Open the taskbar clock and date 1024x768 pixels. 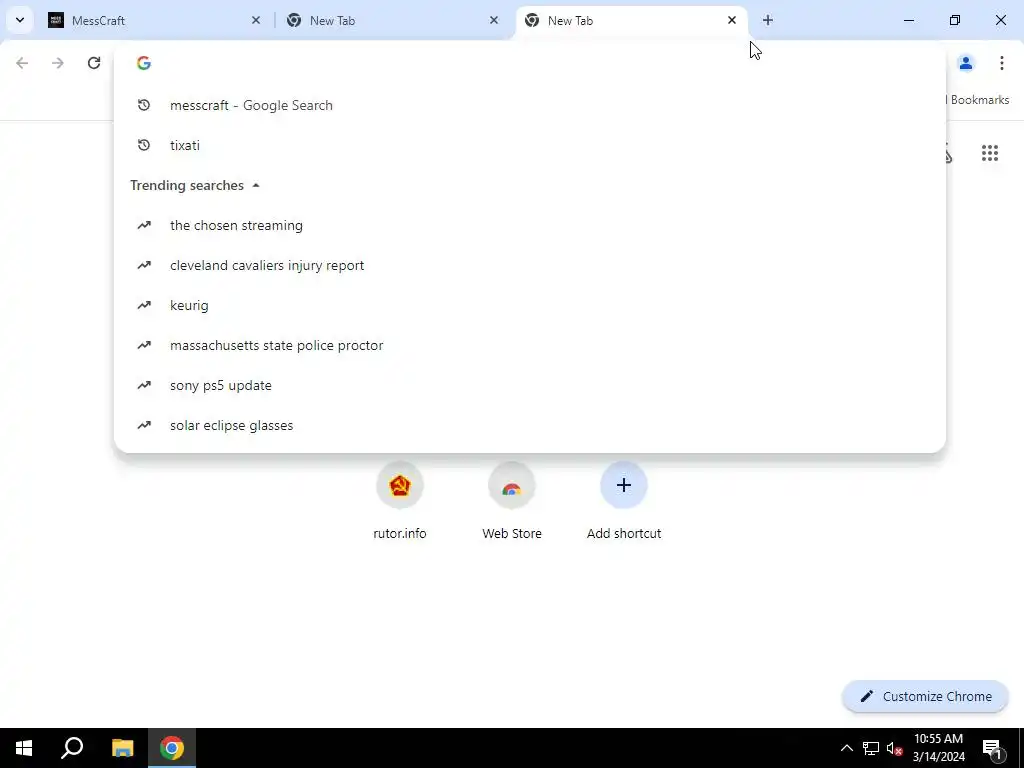click(x=938, y=748)
